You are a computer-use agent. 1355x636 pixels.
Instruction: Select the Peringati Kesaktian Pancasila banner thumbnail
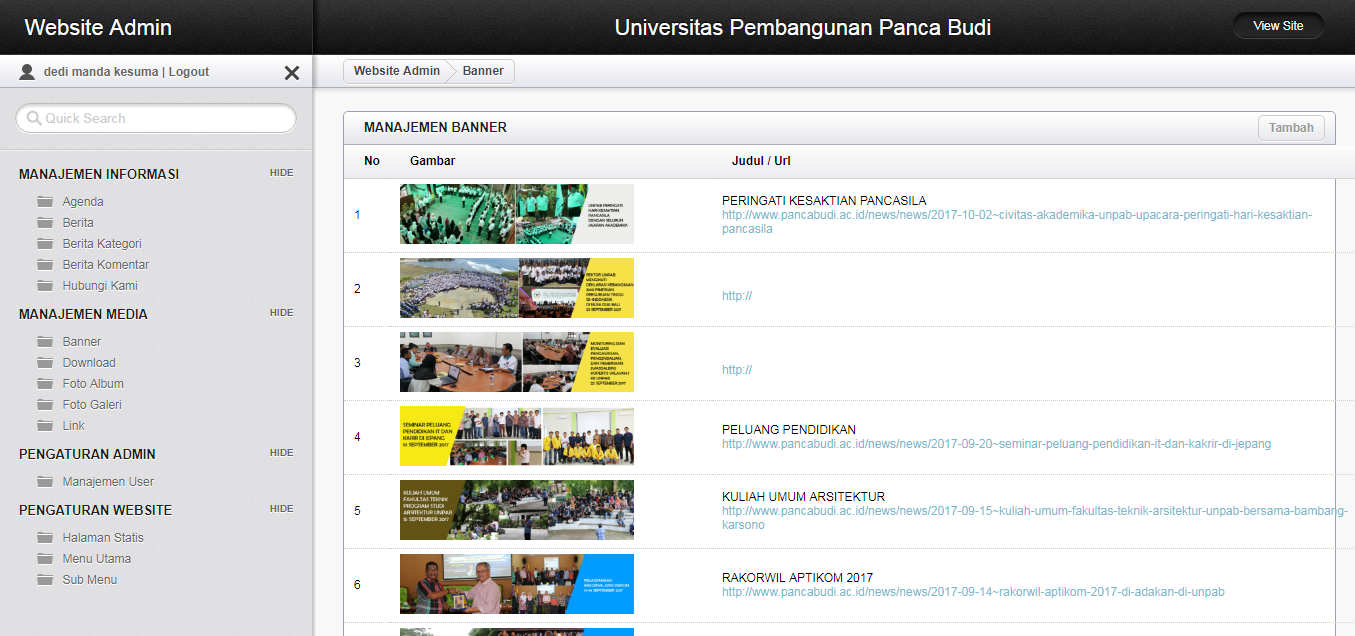tap(516, 214)
